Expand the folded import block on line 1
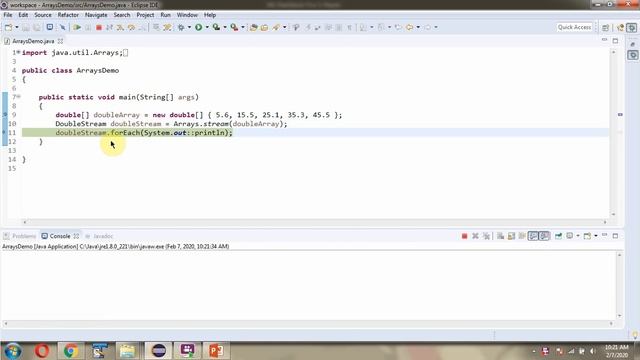The width and height of the screenshot is (640, 360). tap(18, 52)
